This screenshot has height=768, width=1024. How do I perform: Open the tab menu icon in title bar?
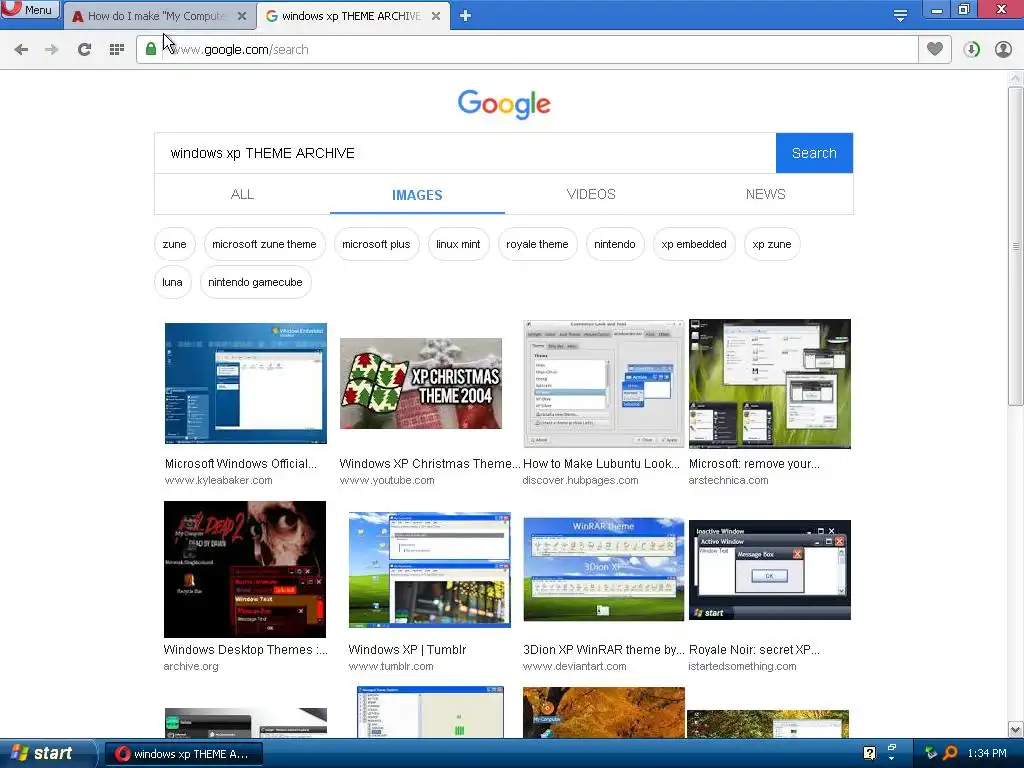click(x=900, y=16)
